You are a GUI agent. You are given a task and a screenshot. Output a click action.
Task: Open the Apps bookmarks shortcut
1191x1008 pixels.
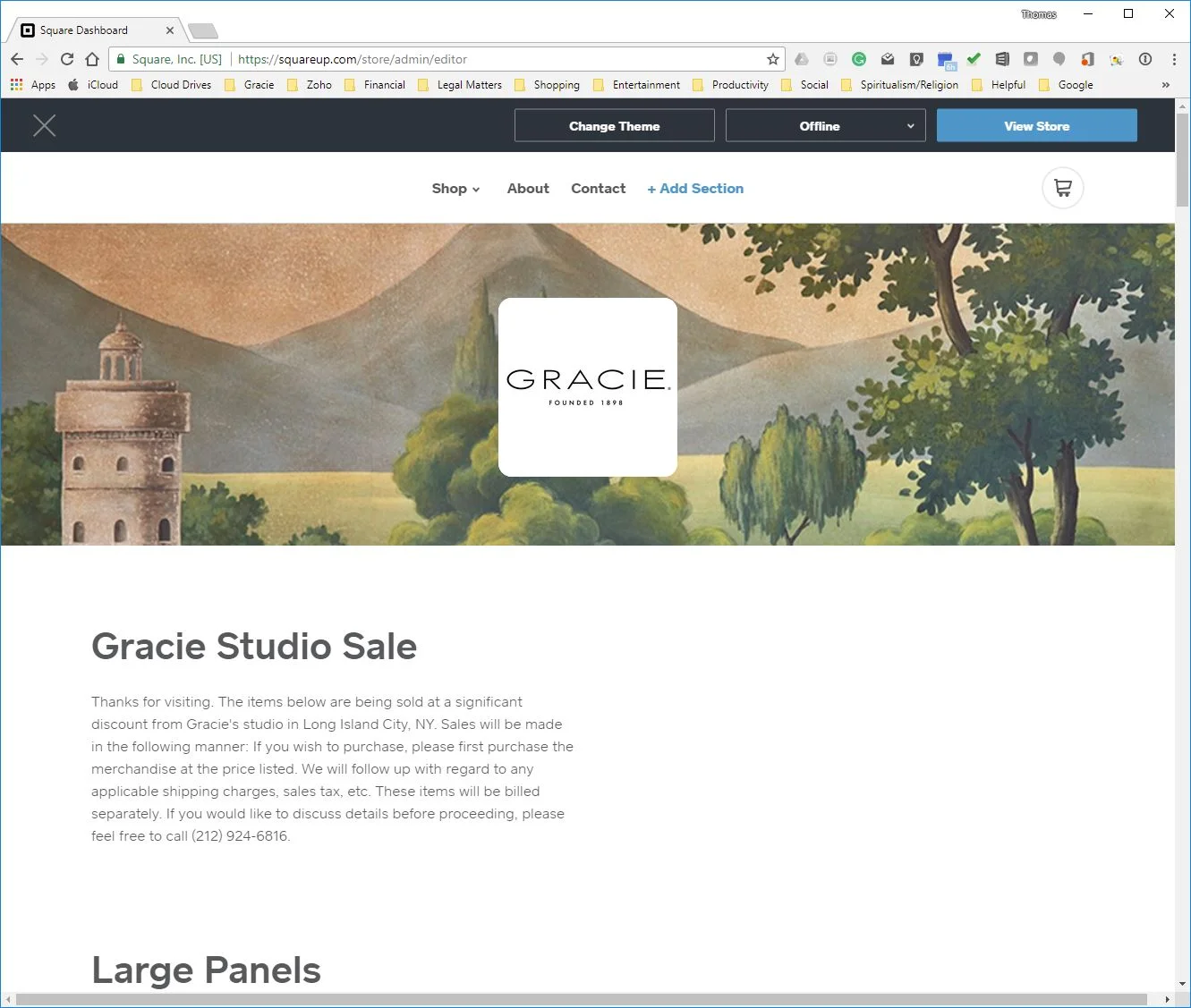click(x=33, y=85)
